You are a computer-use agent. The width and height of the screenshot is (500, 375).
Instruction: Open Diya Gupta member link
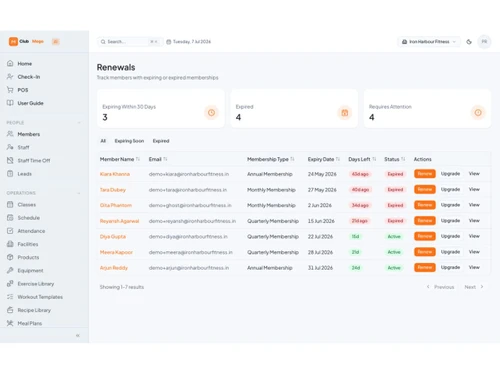(x=113, y=237)
